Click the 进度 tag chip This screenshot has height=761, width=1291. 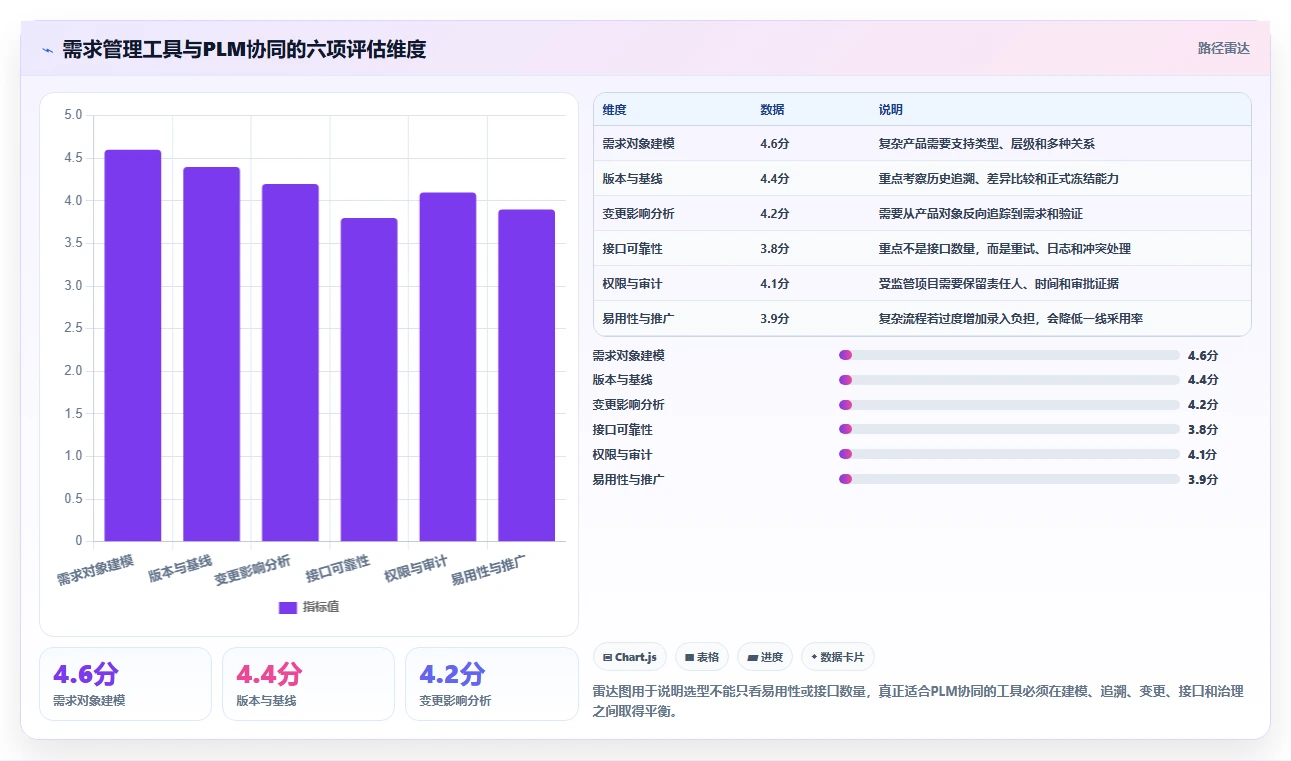click(x=765, y=657)
